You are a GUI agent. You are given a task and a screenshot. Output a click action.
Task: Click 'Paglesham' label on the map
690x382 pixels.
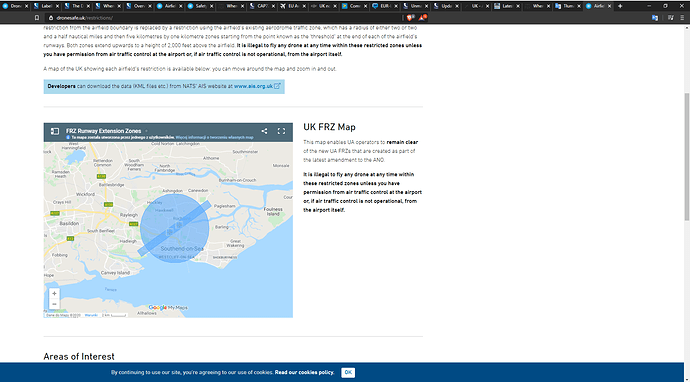pos(224,206)
